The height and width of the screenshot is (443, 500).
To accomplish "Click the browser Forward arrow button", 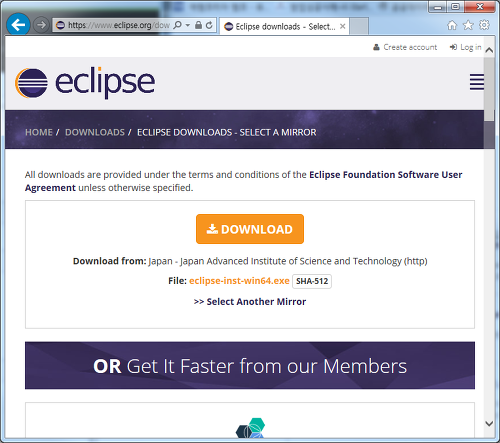I will click(41, 25).
